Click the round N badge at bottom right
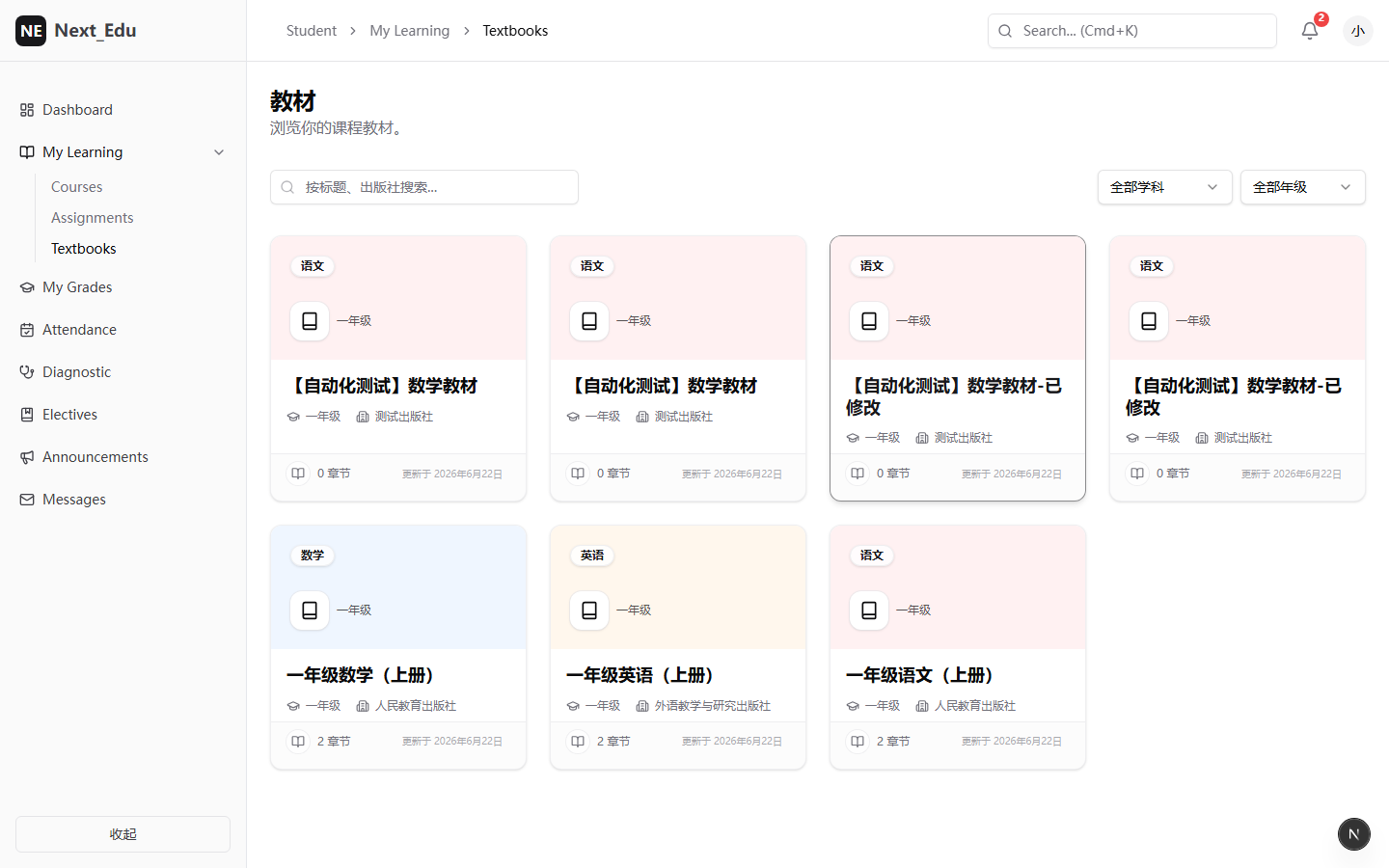The height and width of the screenshot is (868, 1389). coord(1354,834)
